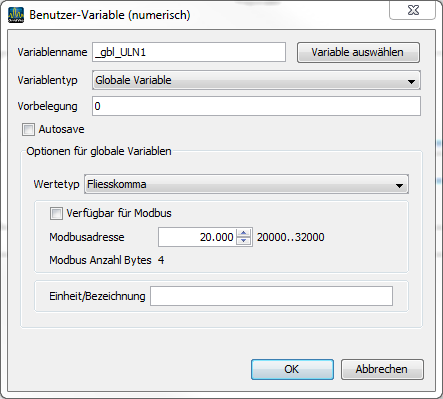443x399 pixels.
Task: Click the application icon in title bar
Action: click(x=16, y=15)
